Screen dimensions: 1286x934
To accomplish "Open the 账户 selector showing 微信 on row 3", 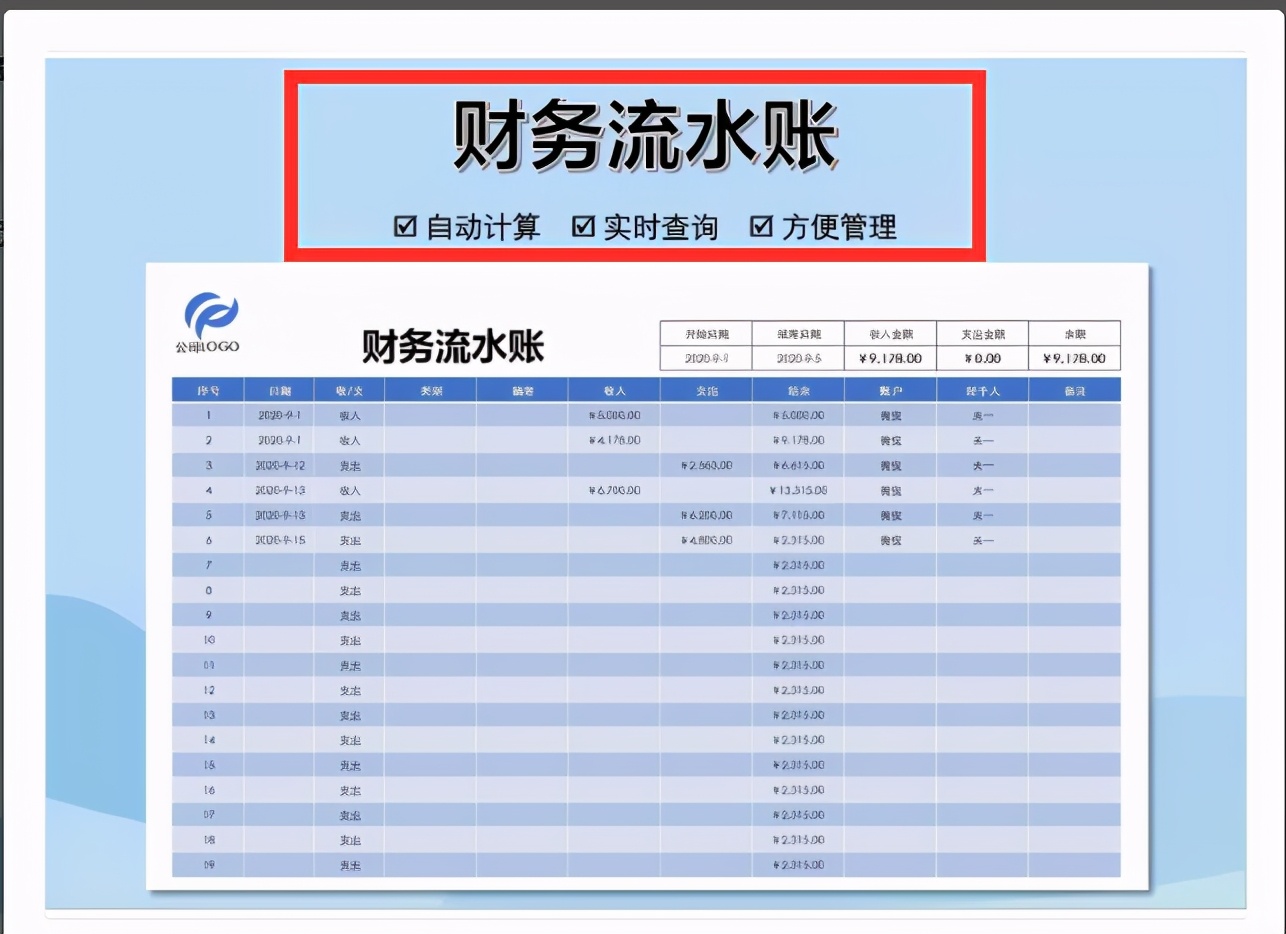I will click(x=891, y=465).
